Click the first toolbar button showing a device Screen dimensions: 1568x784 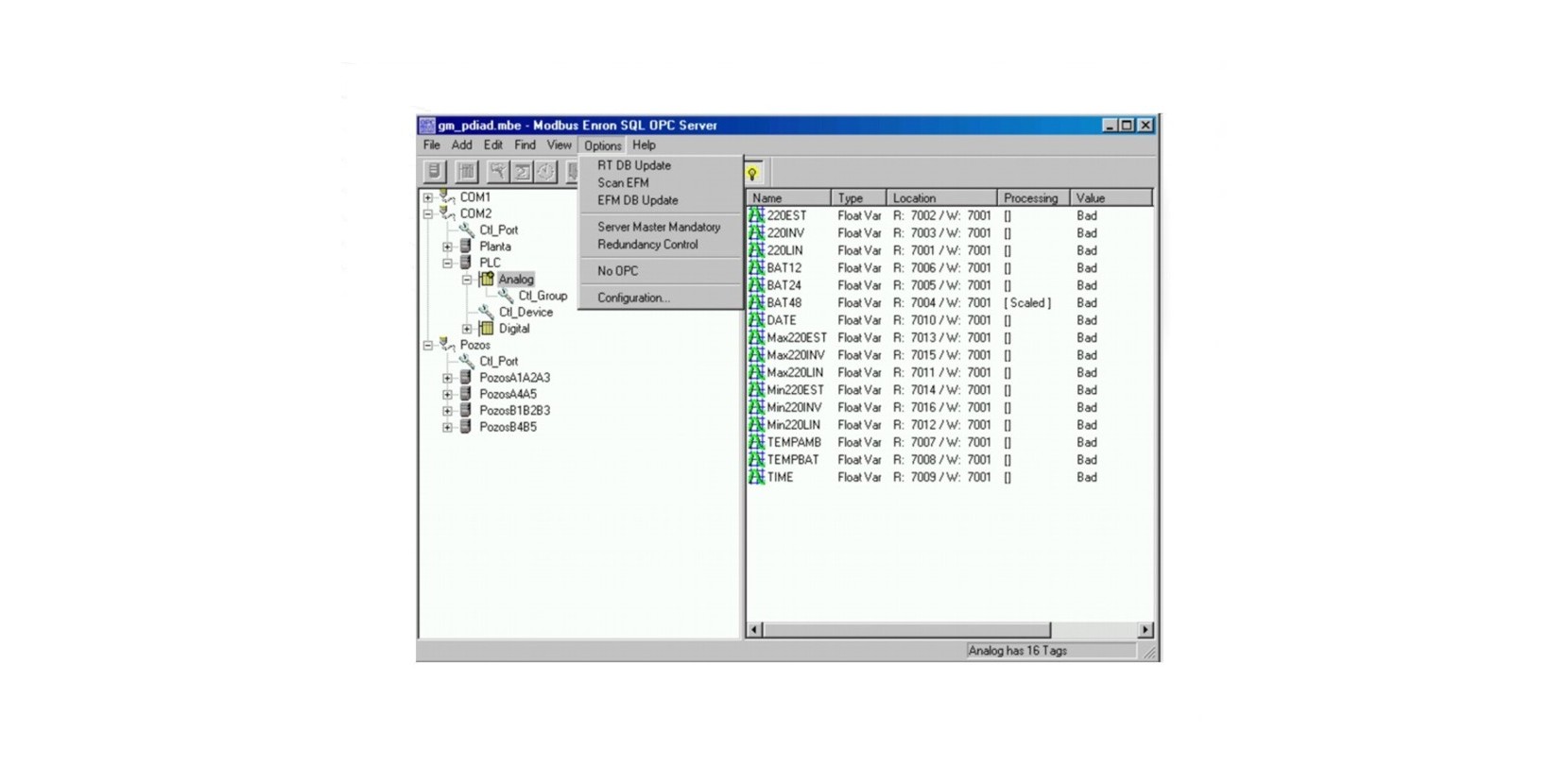pyautogui.click(x=434, y=172)
